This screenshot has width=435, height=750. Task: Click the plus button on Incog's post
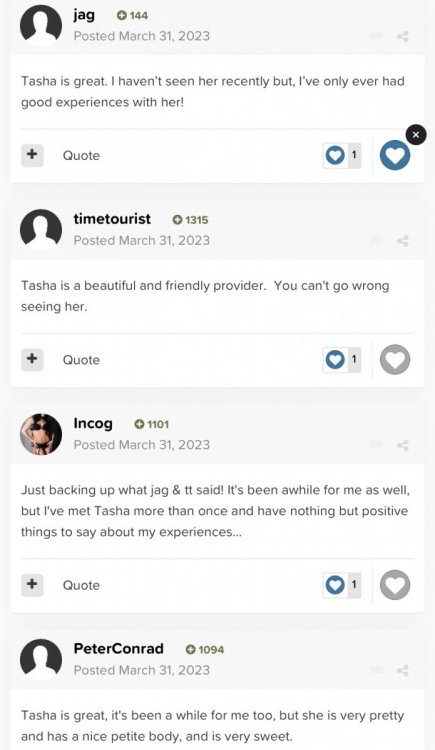32,585
